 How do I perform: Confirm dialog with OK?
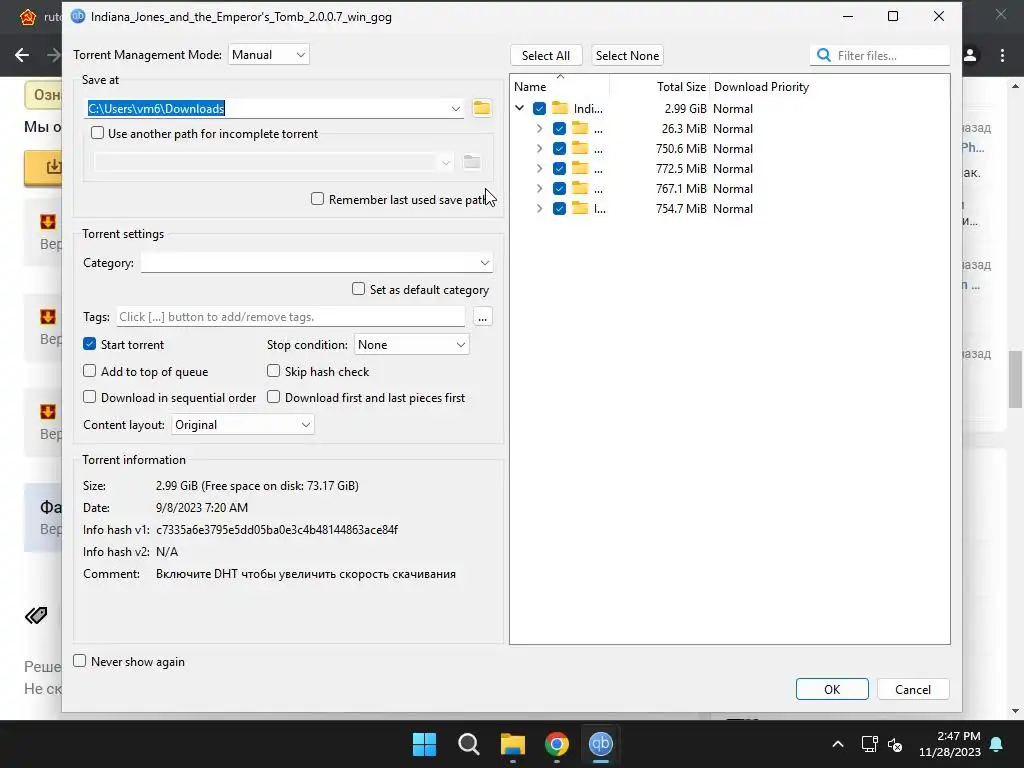click(x=832, y=689)
